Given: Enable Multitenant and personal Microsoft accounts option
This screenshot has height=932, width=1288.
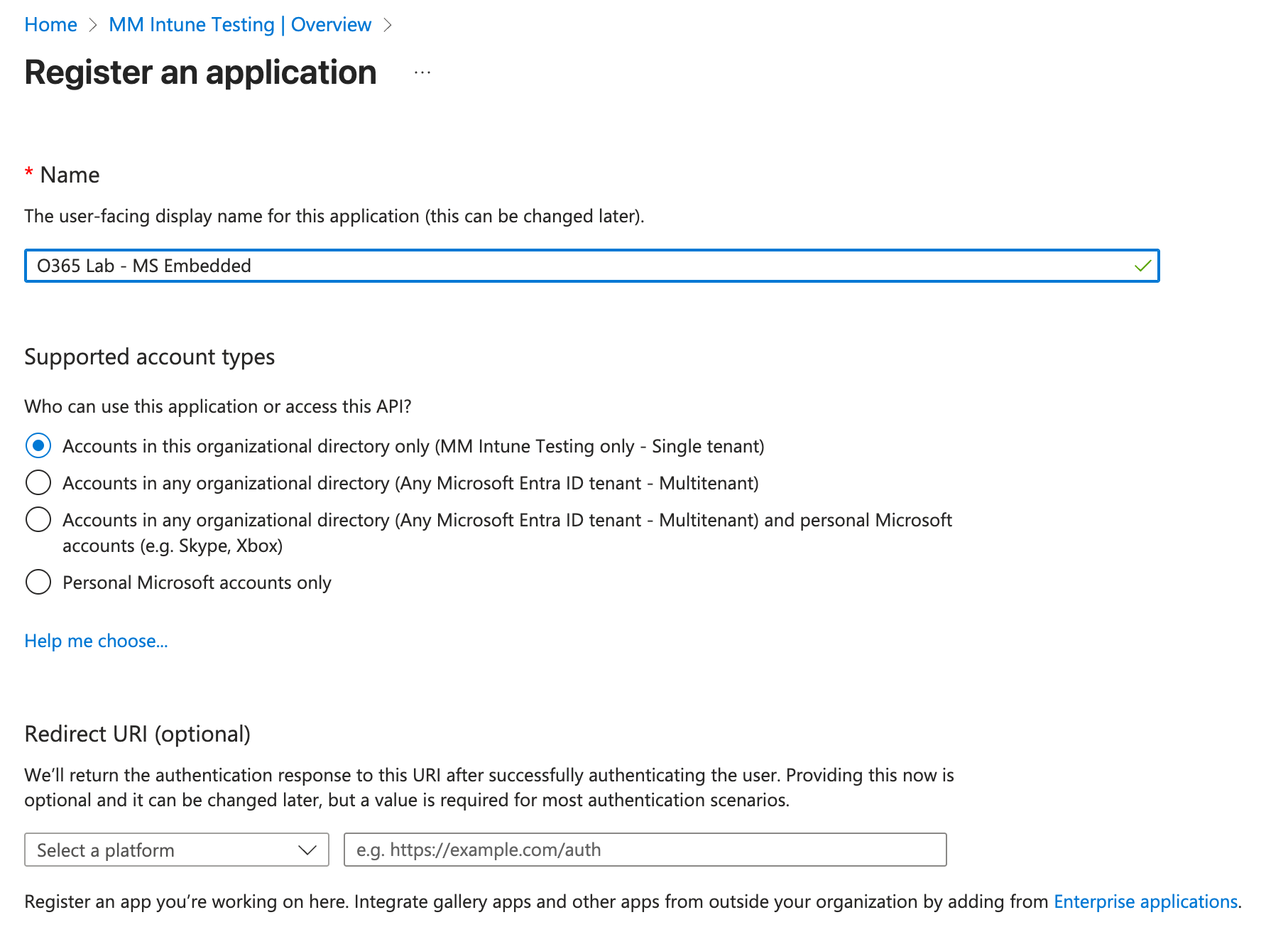Looking at the screenshot, I should (x=38, y=519).
